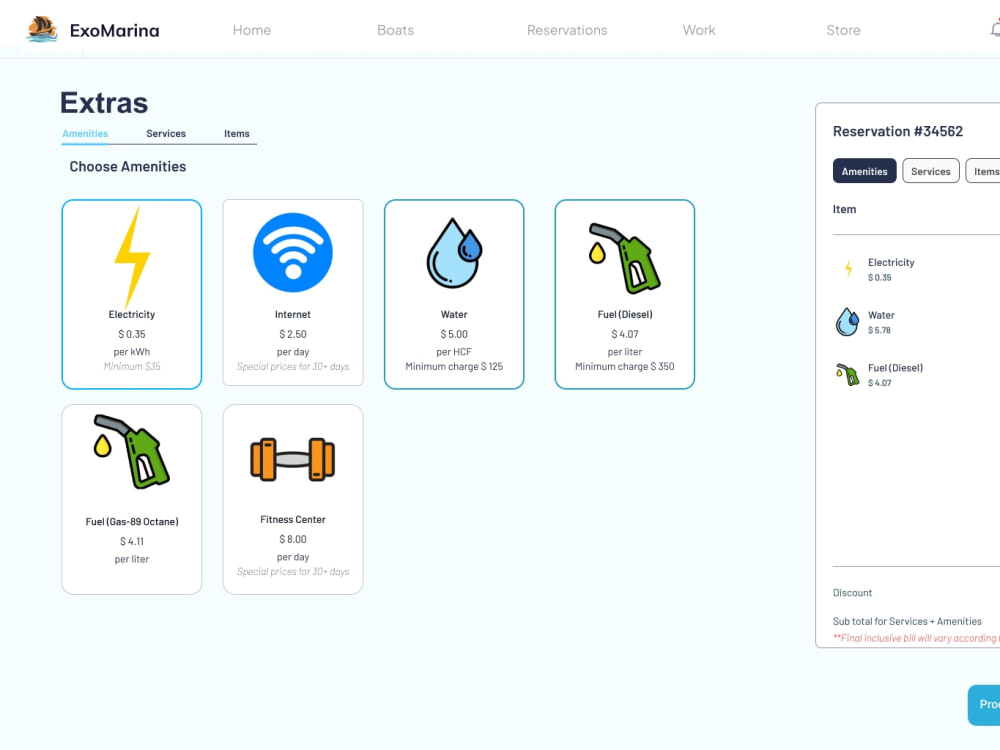Click Fitness Center price $ 8.00
The height and width of the screenshot is (750, 1000).
tap(293, 539)
